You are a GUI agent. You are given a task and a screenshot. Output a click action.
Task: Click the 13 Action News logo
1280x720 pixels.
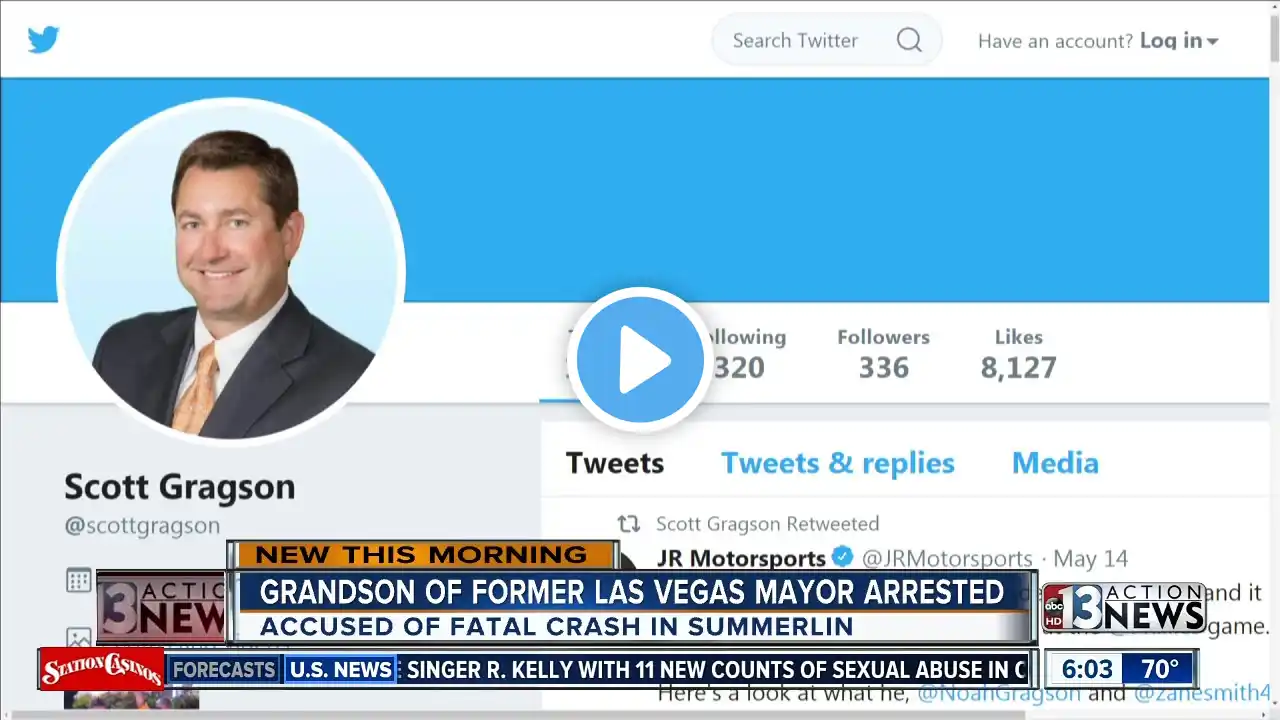1124,607
